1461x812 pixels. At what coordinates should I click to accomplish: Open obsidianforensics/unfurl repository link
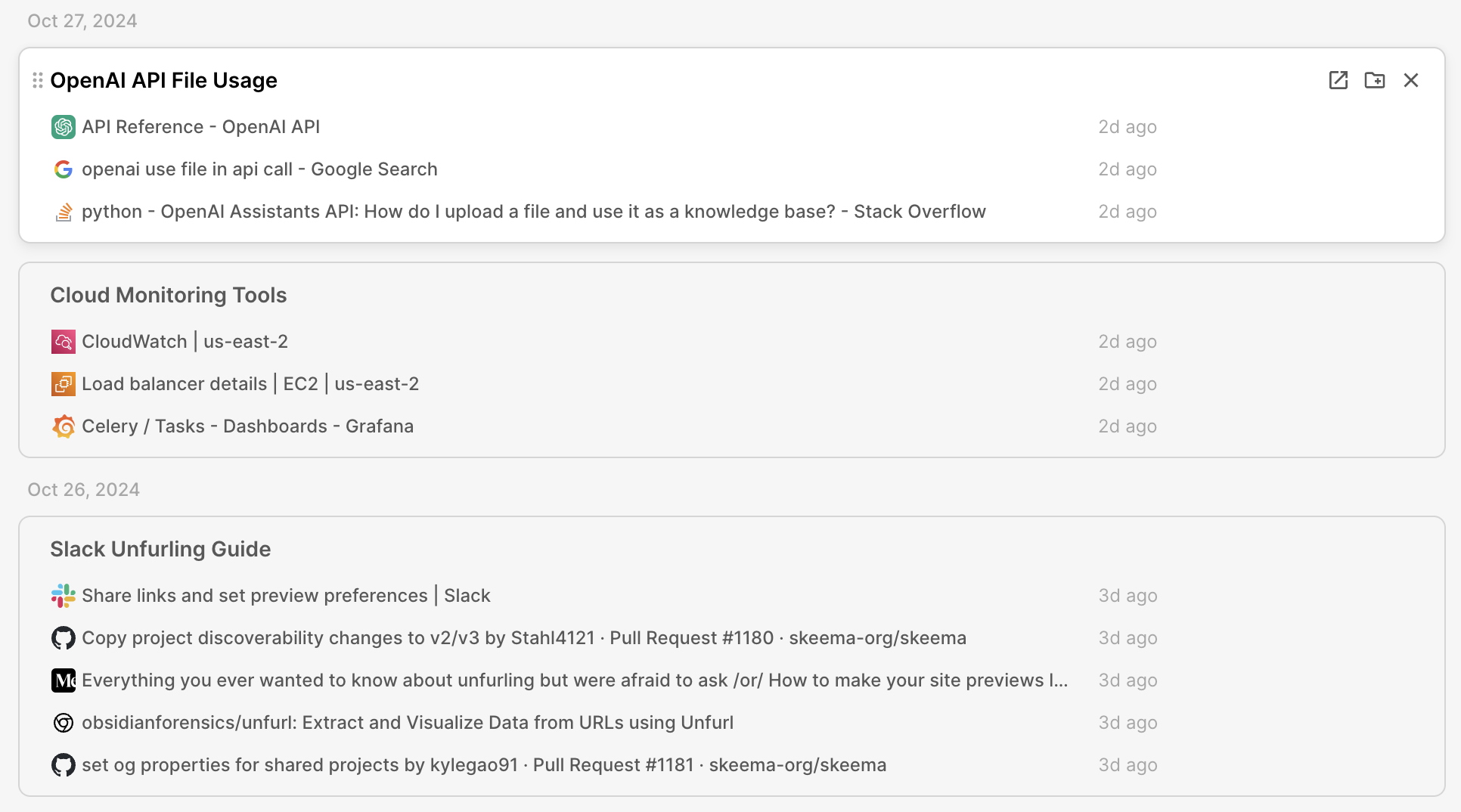click(x=408, y=723)
